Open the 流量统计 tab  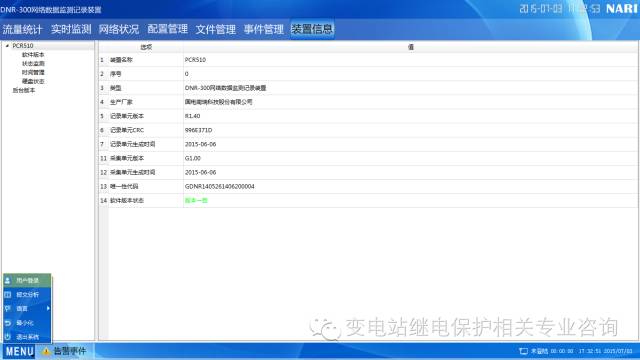click(x=22, y=29)
